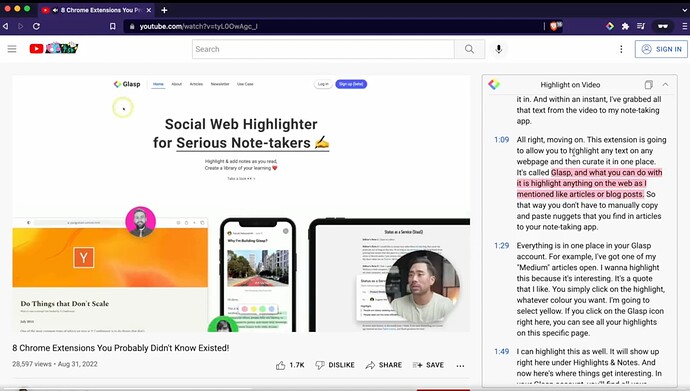Image resolution: width=690 pixels, height=391 pixels.
Task: Open a new browser tab
Action: [x=164, y=10]
